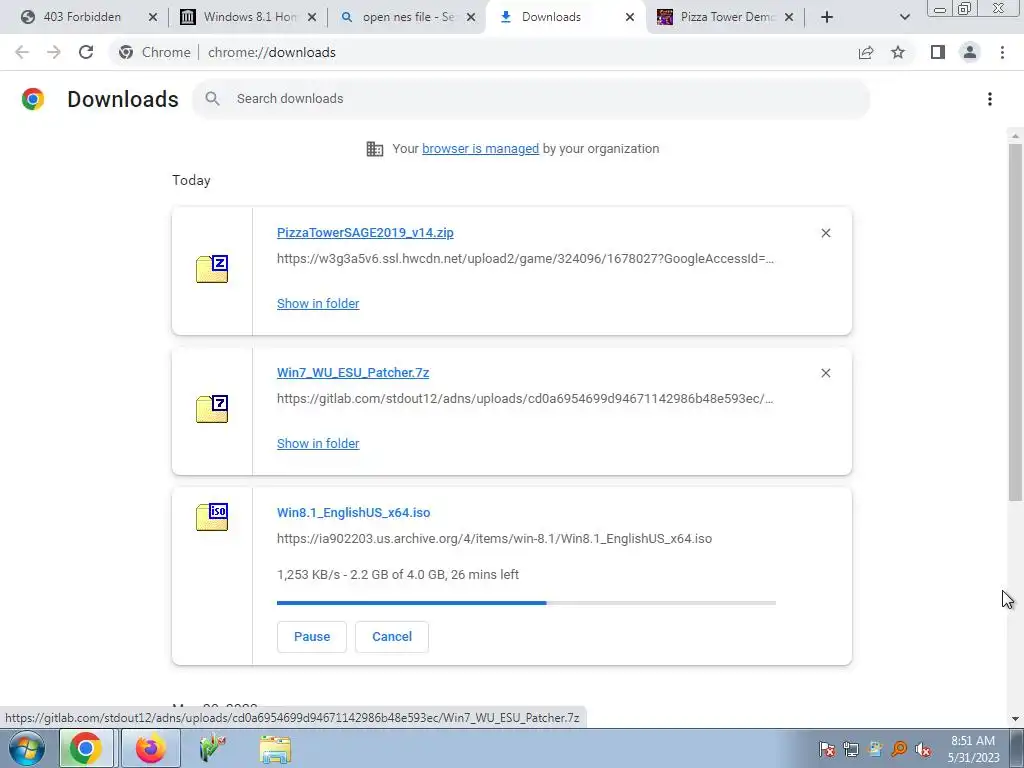Image resolution: width=1024 pixels, height=768 pixels.
Task: Click the iso file icon for Win8.1_EnglishUS_x64
Action: (212, 517)
